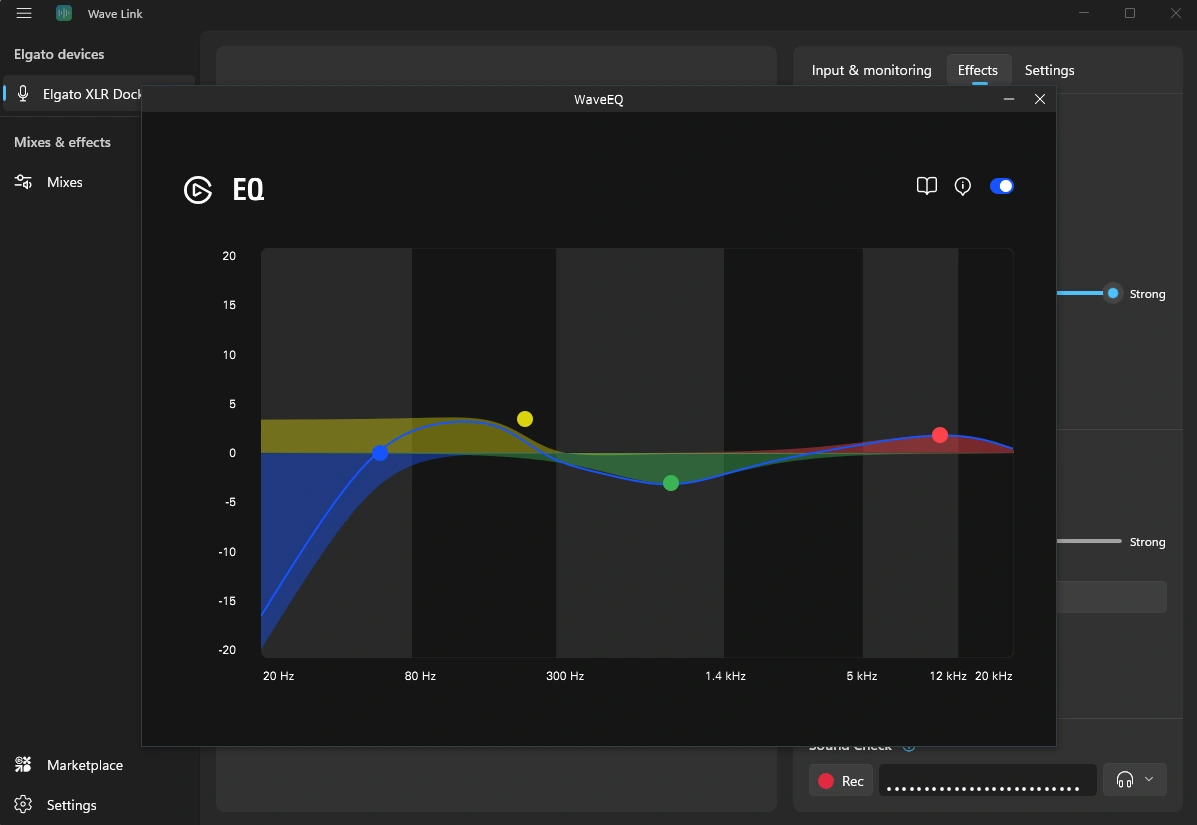
Task: Select the blue low-cut EQ band point
Action: tap(380, 453)
